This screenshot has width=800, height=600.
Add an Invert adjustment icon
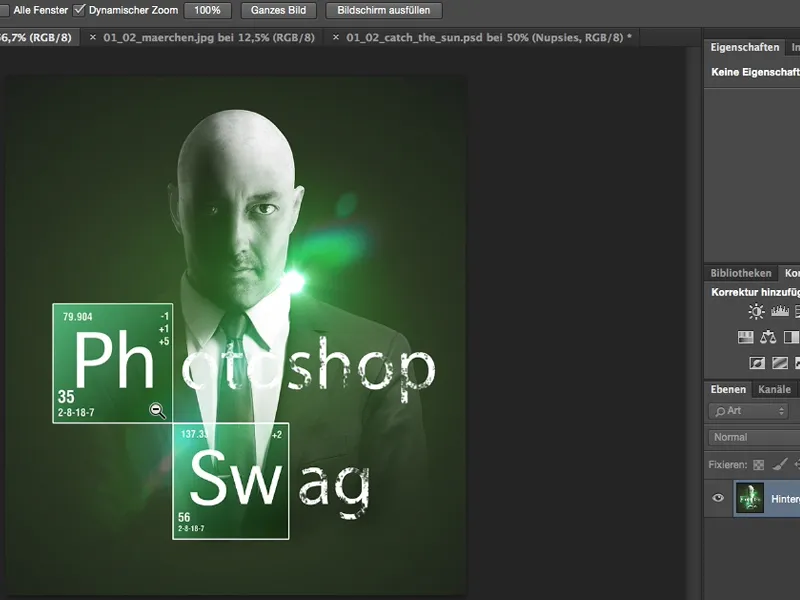757,363
